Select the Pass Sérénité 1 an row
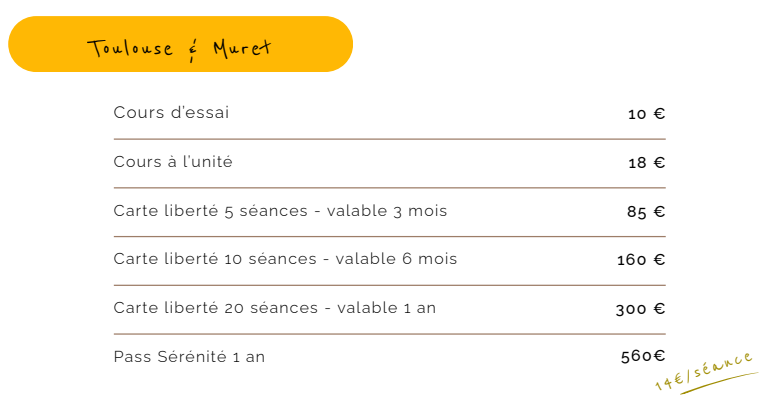Viewport: 775px width, 408px height. click(389, 357)
